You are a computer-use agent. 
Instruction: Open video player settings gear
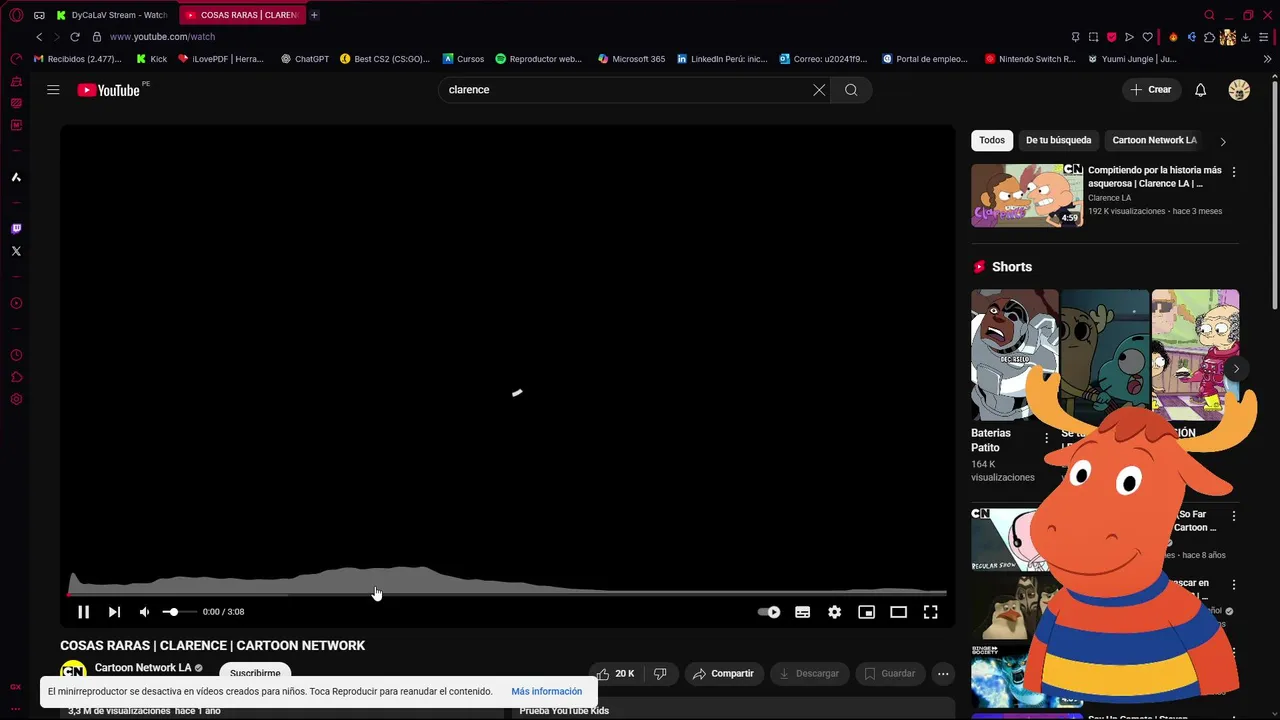[834, 612]
